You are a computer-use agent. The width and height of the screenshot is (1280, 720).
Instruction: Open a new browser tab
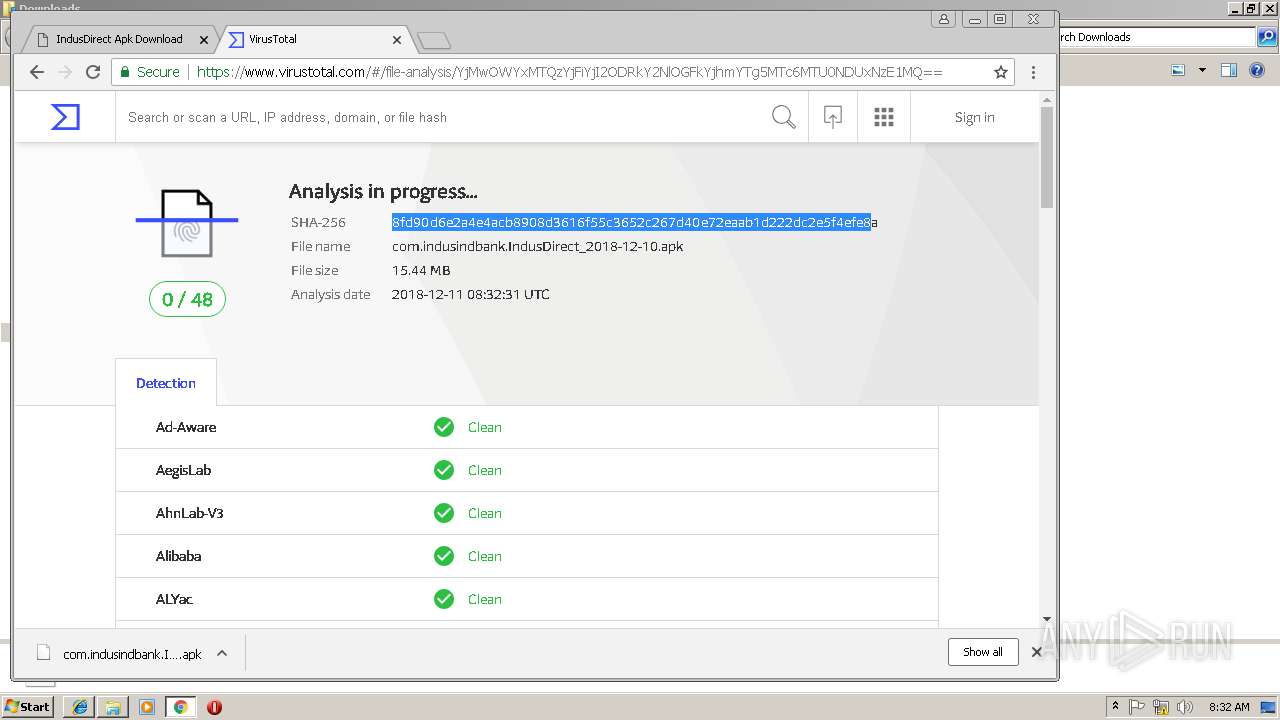point(434,40)
